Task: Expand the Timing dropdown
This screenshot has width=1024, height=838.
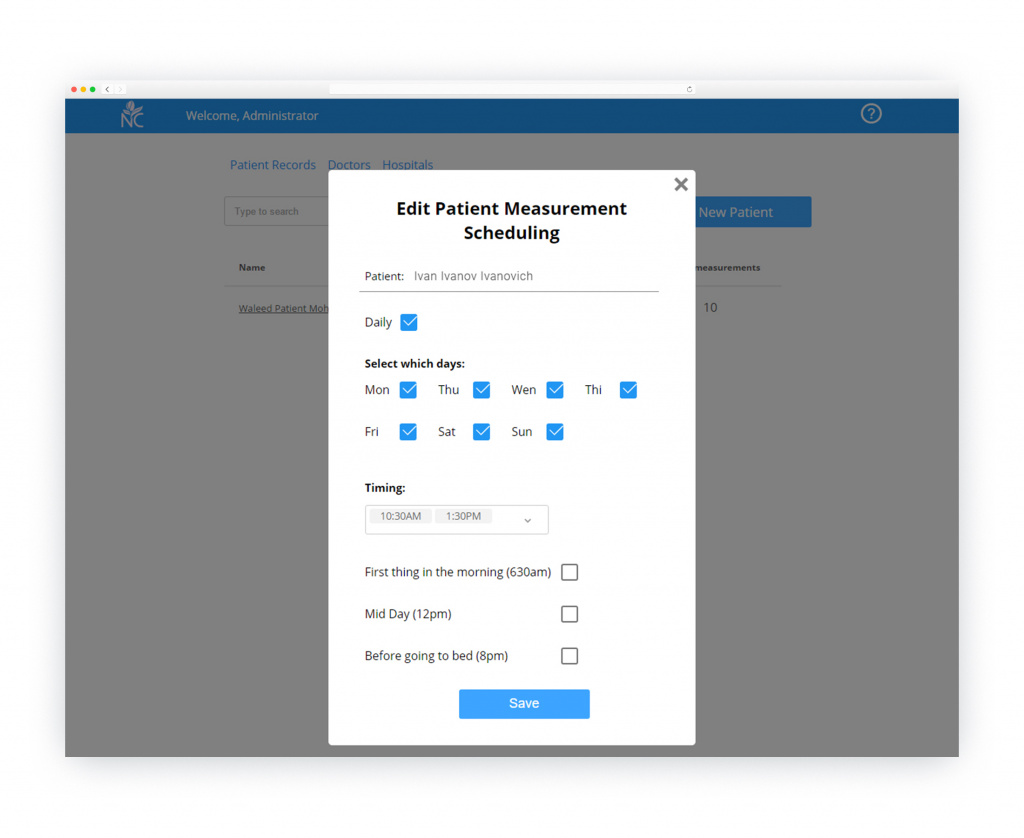Action: point(527,520)
